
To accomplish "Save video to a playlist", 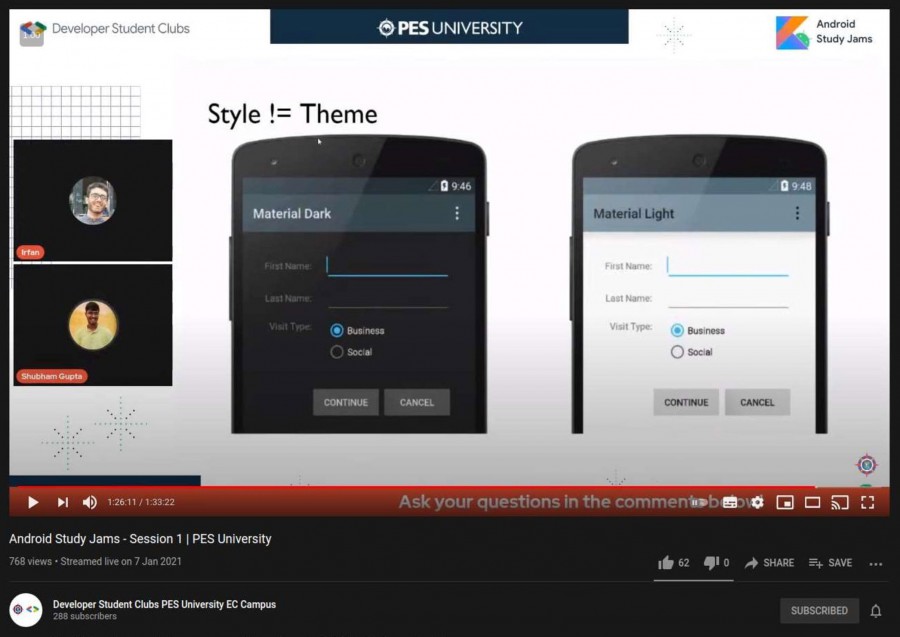I will 830,563.
